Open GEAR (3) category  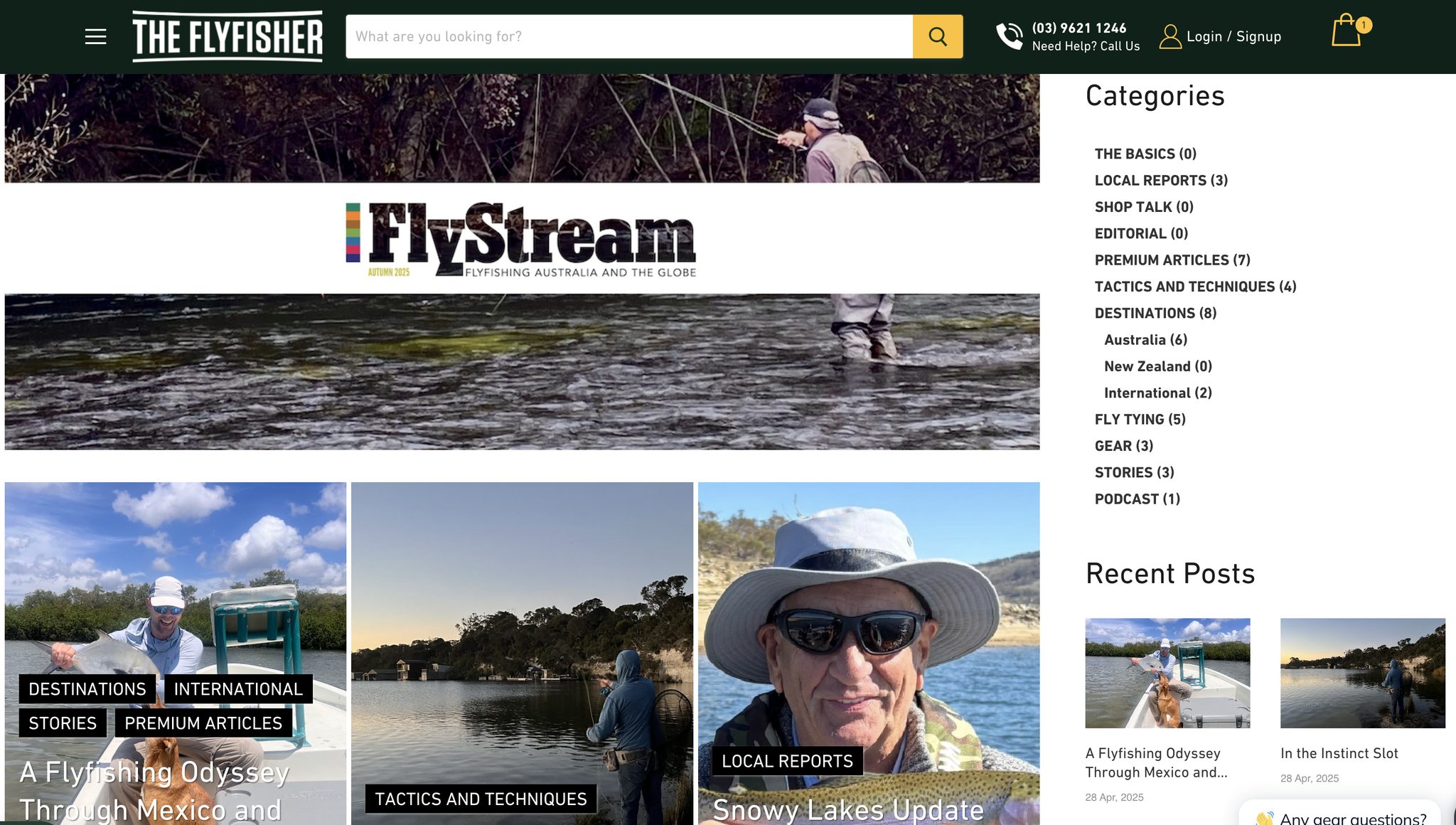click(1123, 446)
